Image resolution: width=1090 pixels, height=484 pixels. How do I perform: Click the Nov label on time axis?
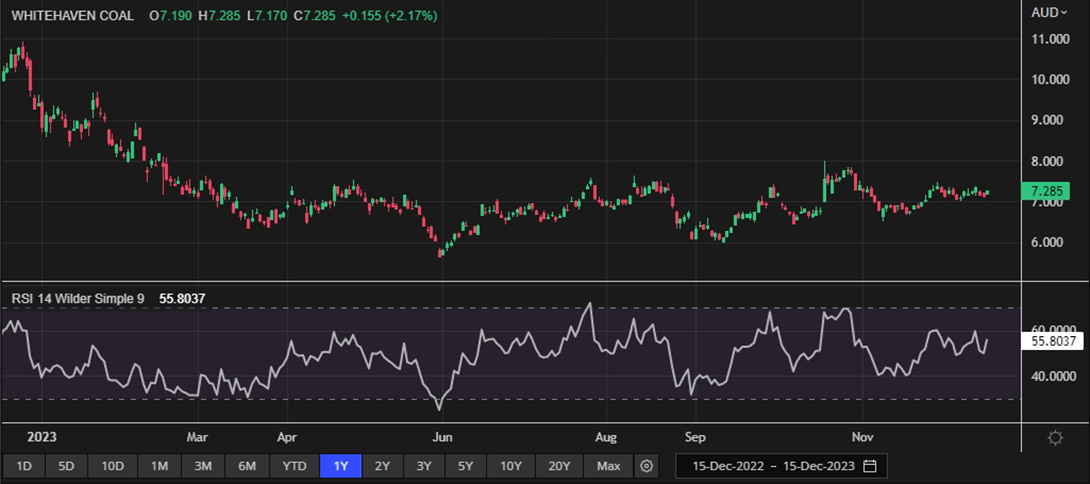(x=862, y=437)
